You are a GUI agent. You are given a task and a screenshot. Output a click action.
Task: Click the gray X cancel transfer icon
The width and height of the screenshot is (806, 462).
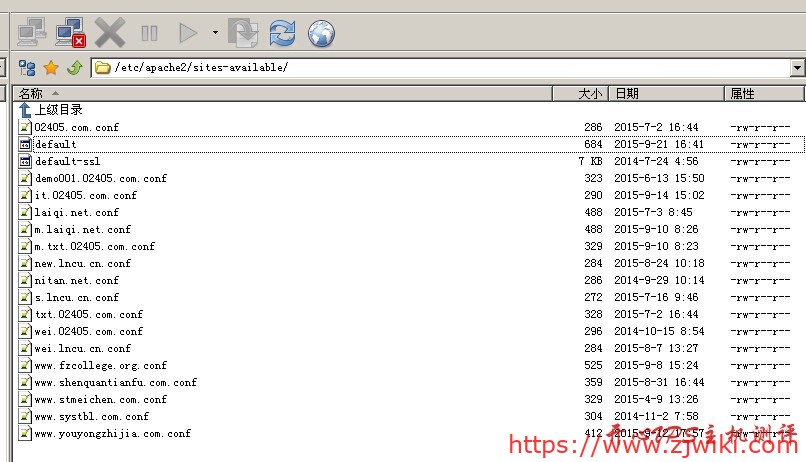pos(110,33)
